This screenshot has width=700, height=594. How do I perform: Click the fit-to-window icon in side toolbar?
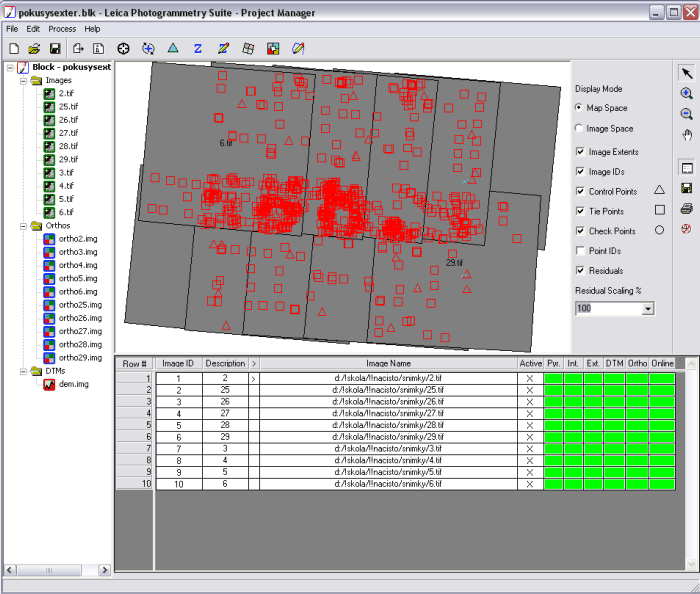[687, 168]
